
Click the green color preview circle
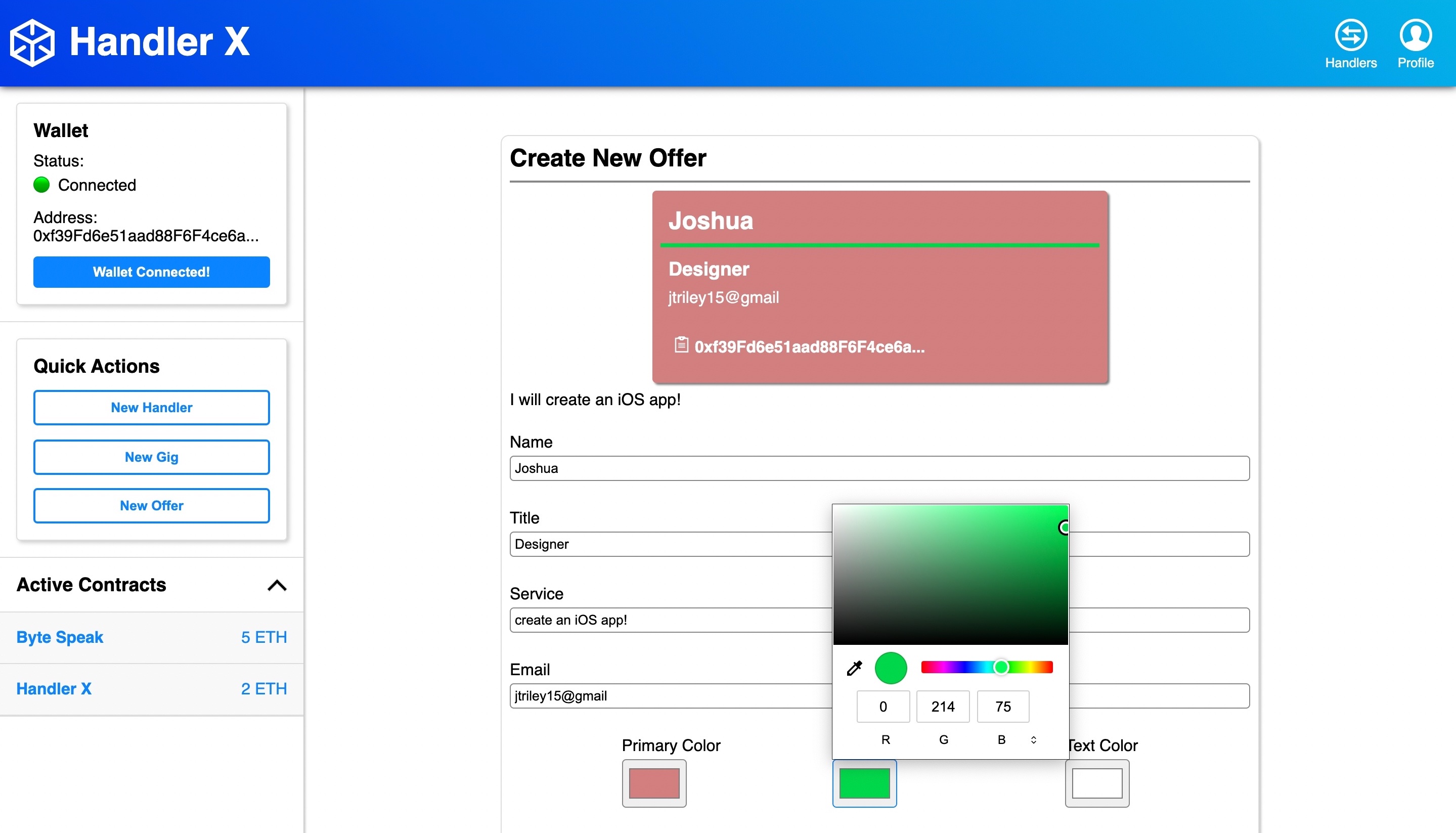pos(891,668)
